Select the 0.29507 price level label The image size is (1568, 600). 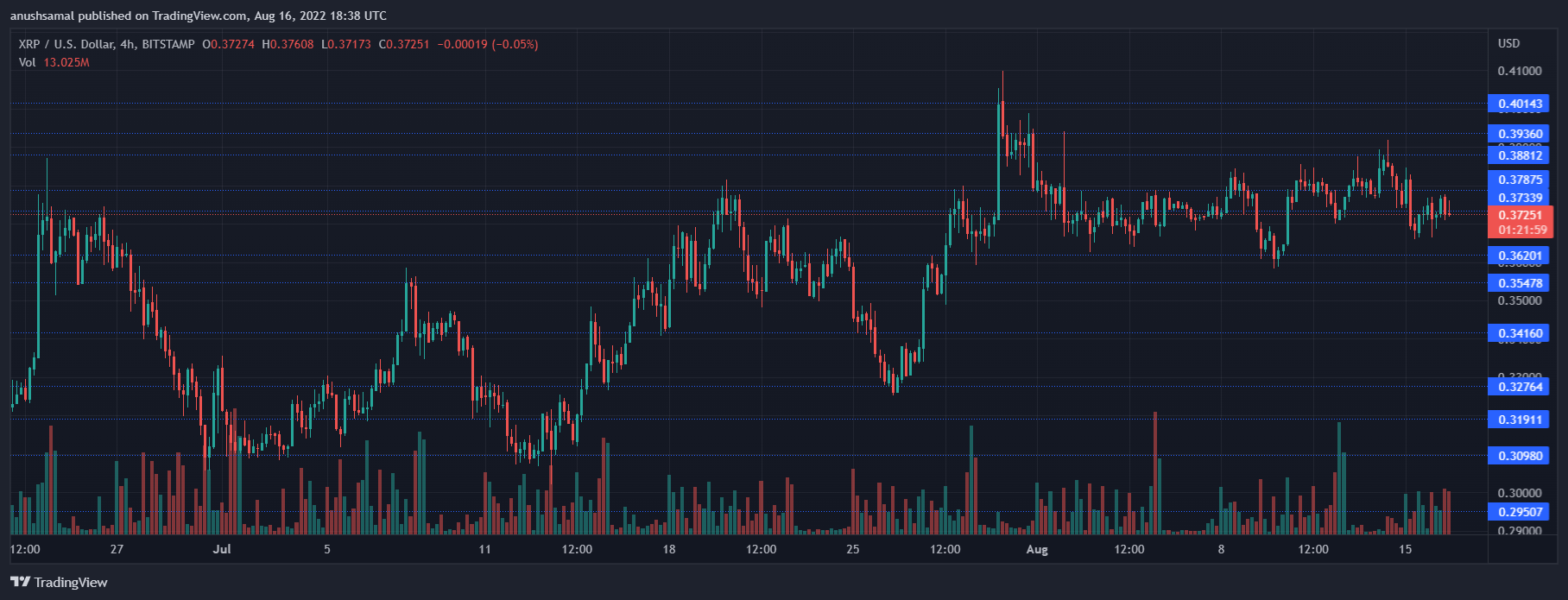pyautogui.click(x=1520, y=512)
